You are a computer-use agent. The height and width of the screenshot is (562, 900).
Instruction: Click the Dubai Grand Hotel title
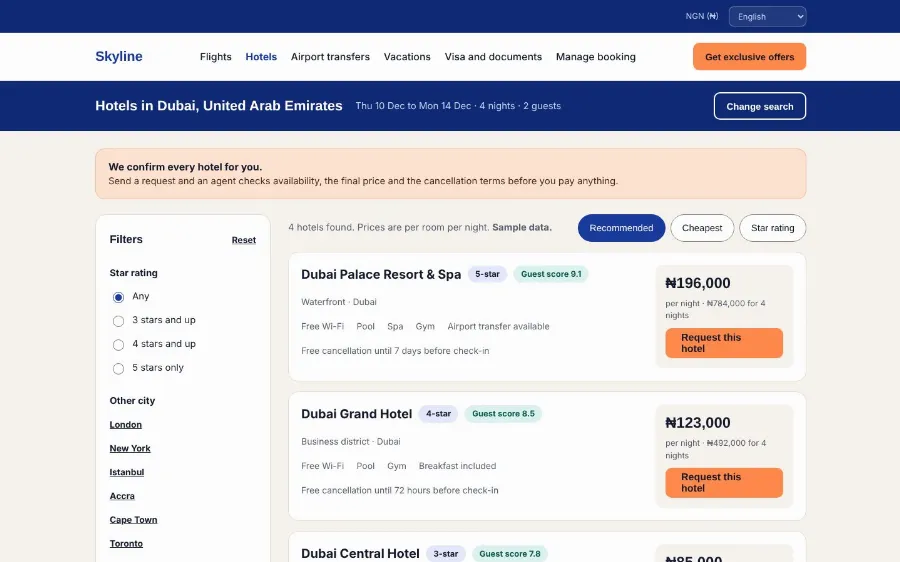pyautogui.click(x=356, y=414)
